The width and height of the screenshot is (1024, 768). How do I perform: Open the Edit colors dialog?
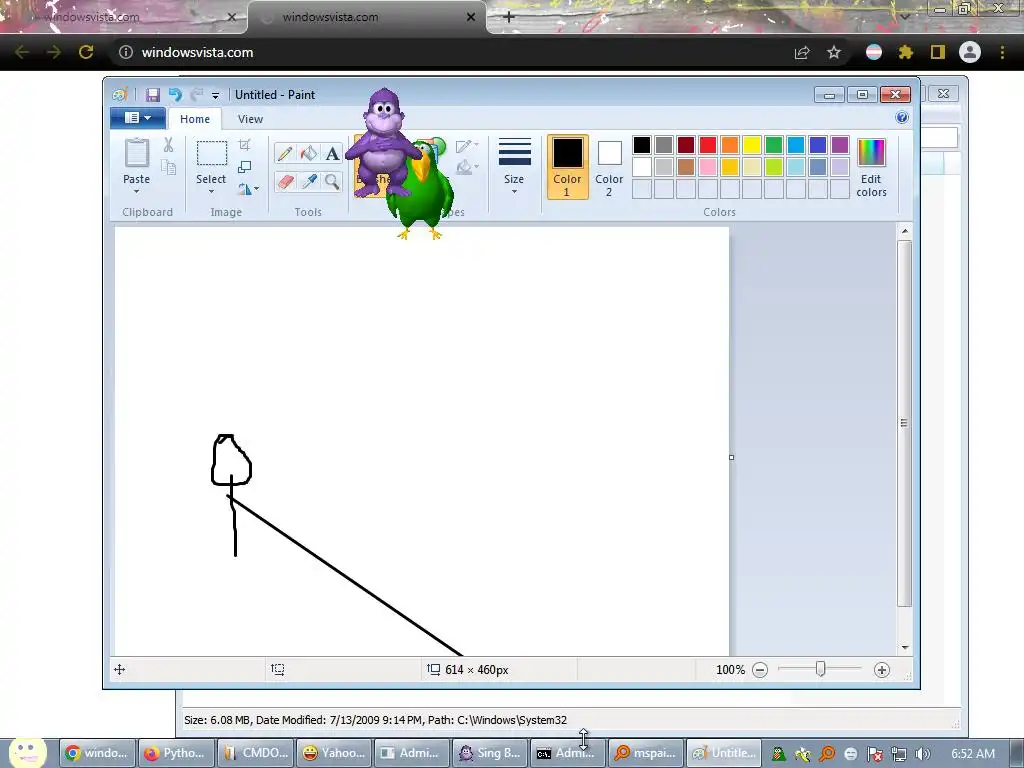coord(871,167)
